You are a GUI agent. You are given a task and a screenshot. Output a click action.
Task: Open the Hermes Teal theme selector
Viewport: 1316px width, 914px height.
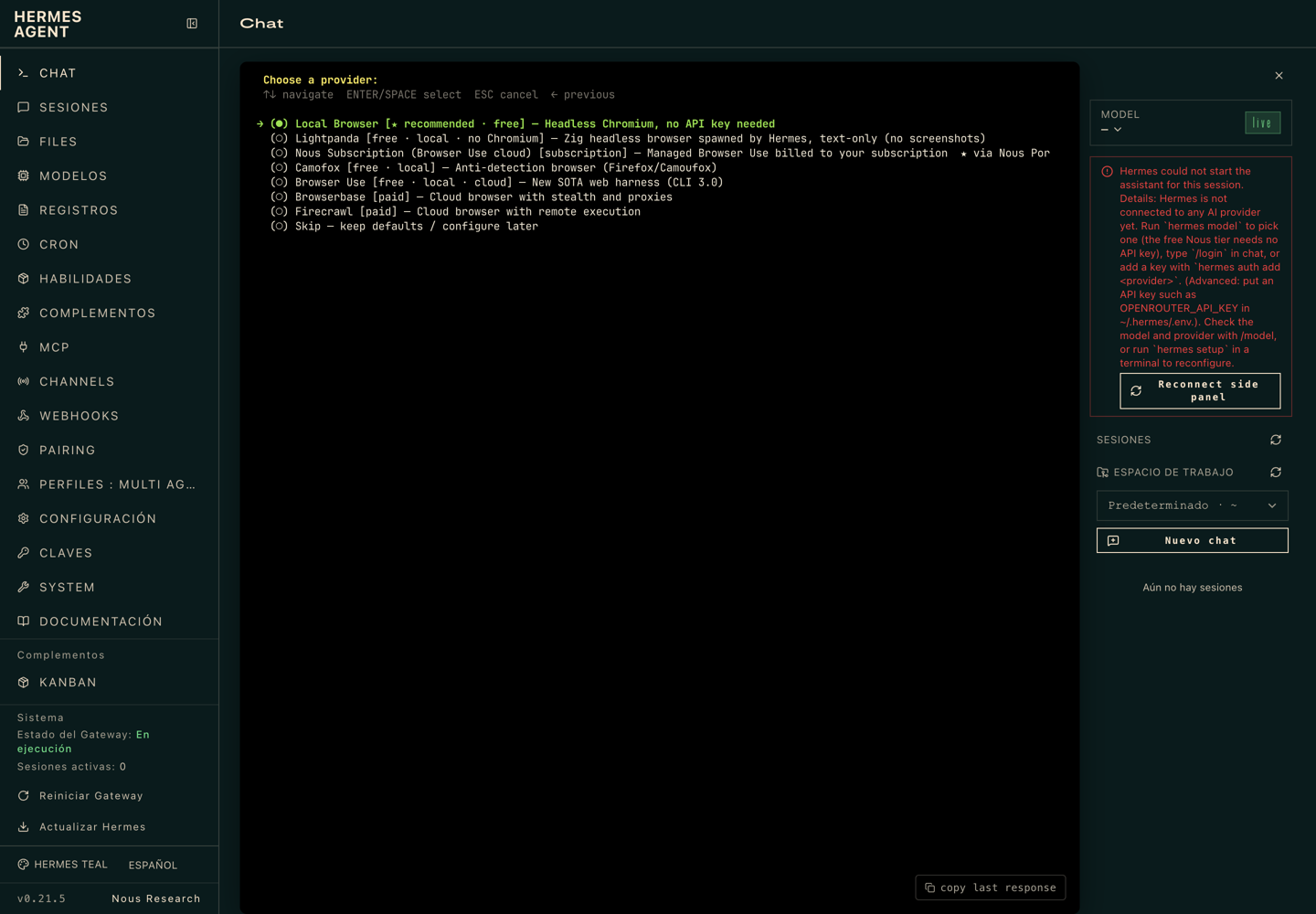(x=62, y=865)
